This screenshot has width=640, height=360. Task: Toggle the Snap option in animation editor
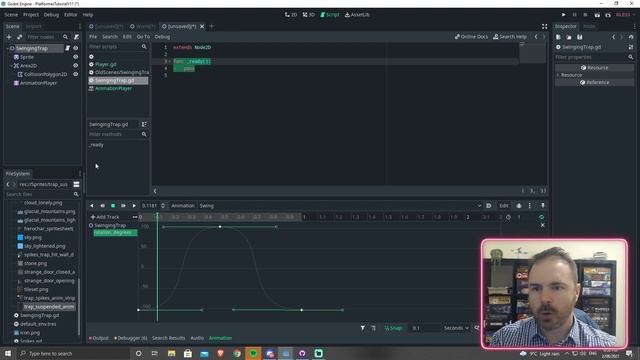[393, 328]
